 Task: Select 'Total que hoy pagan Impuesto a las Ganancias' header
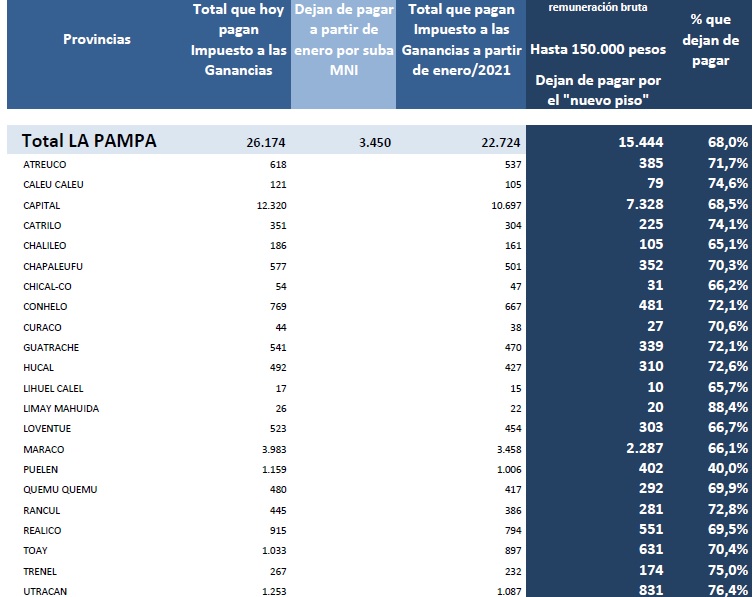pyautogui.click(x=238, y=40)
